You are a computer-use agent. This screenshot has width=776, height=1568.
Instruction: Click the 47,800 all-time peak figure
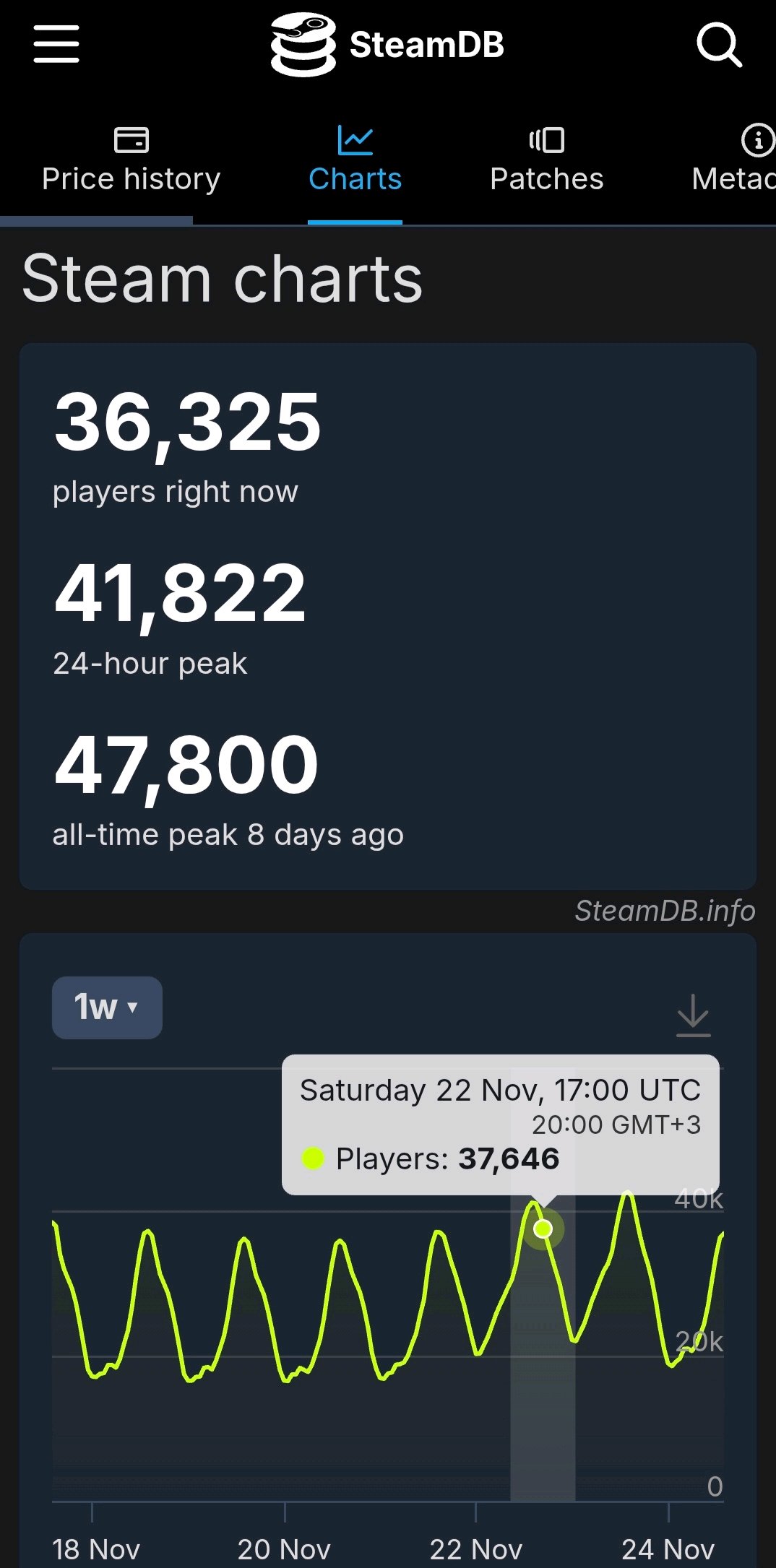coord(186,766)
